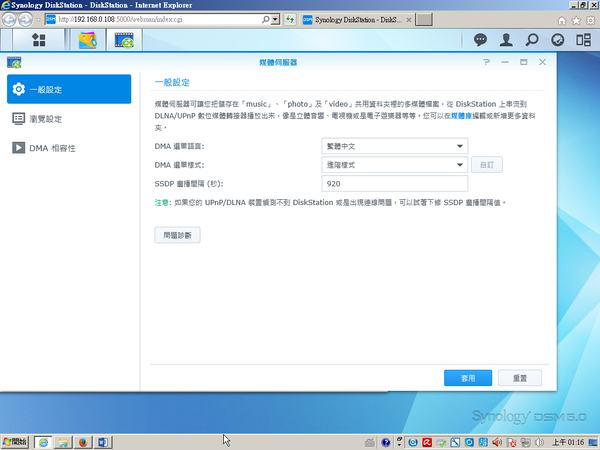Screen dimensions: 600x450
Task: Click the Media Server taskbar icon in DSM
Action: coord(124,40)
